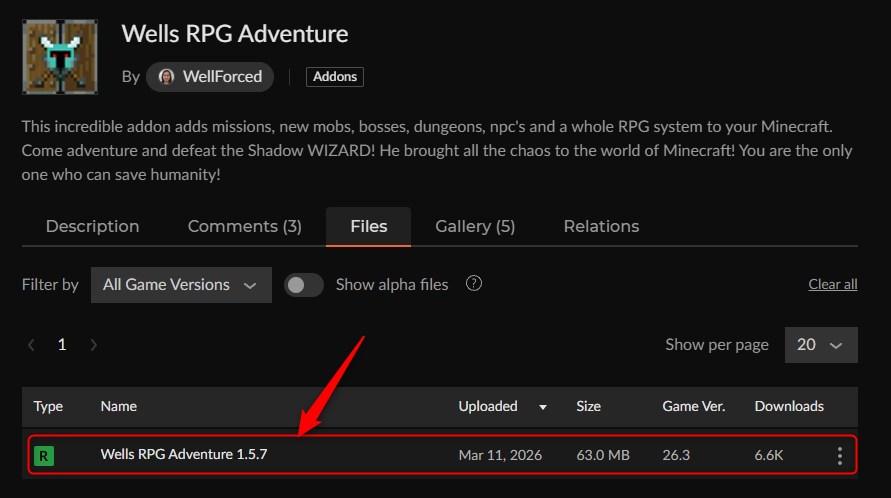Screen dimensions: 891x498
Task: Open the Relations tab
Action: coord(601,226)
